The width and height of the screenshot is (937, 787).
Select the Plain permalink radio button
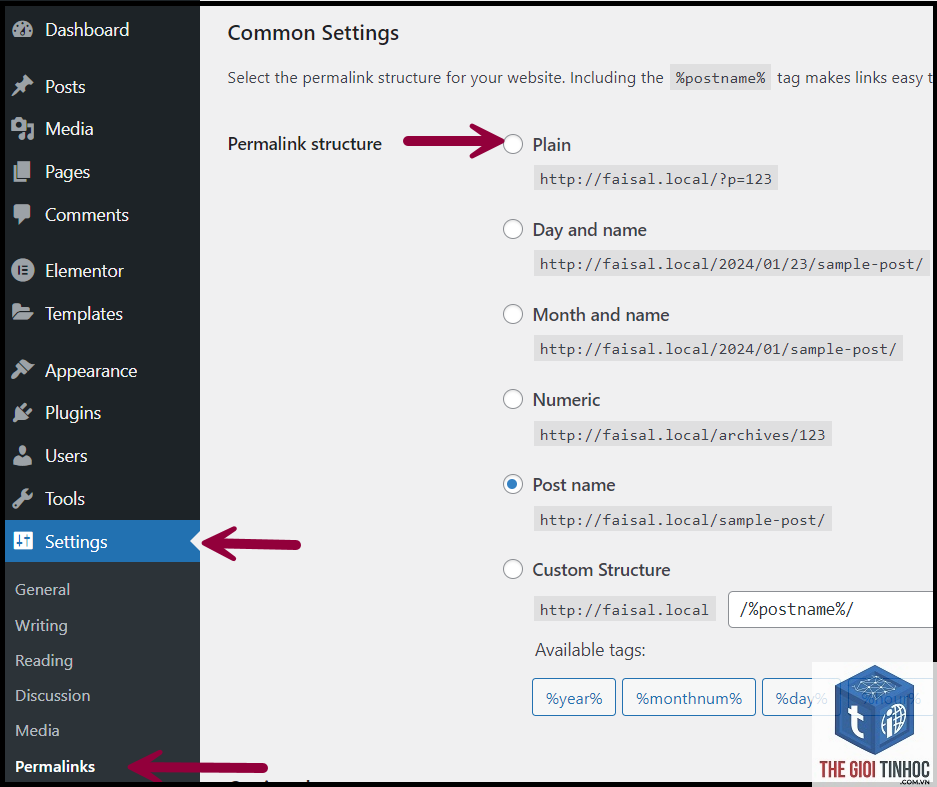coord(513,144)
